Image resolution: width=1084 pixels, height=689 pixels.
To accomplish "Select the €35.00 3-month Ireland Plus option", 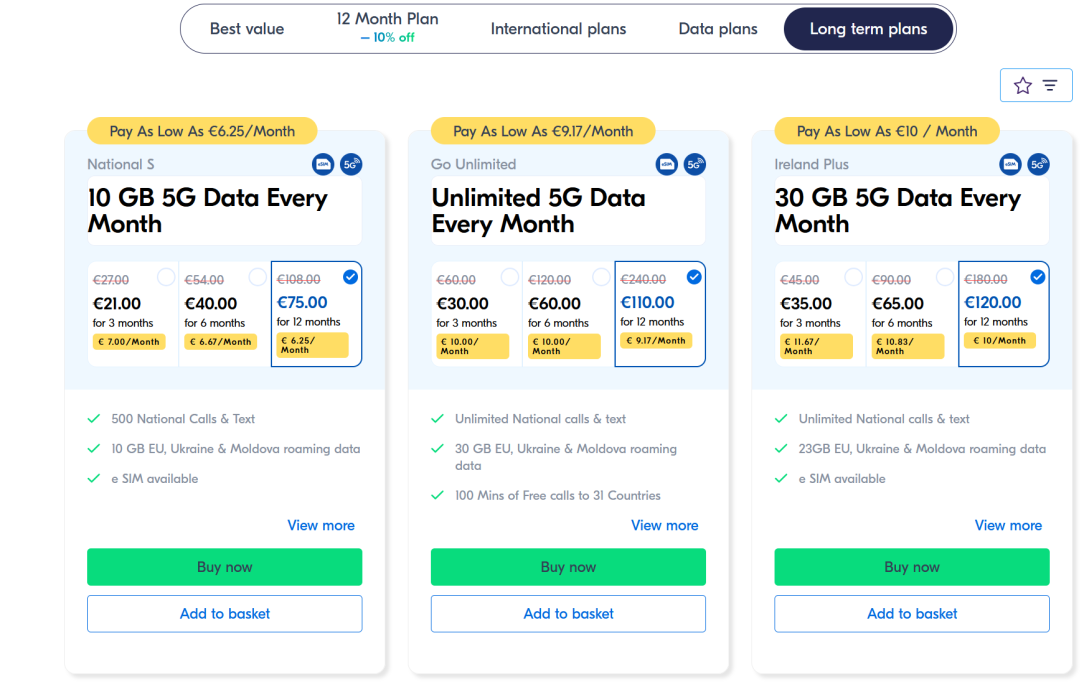I will 820,314.
